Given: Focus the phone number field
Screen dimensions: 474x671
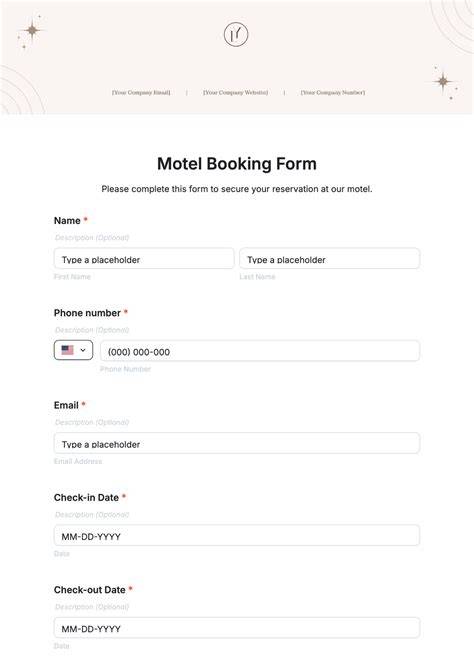Looking at the screenshot, I should click(260, 351).
